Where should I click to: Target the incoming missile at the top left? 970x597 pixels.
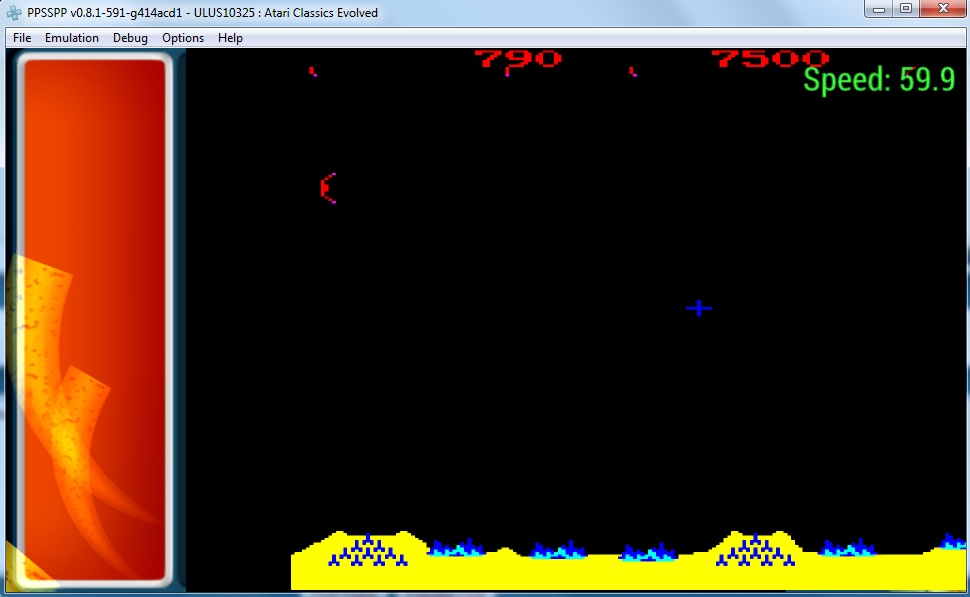[x=313, y=72]
